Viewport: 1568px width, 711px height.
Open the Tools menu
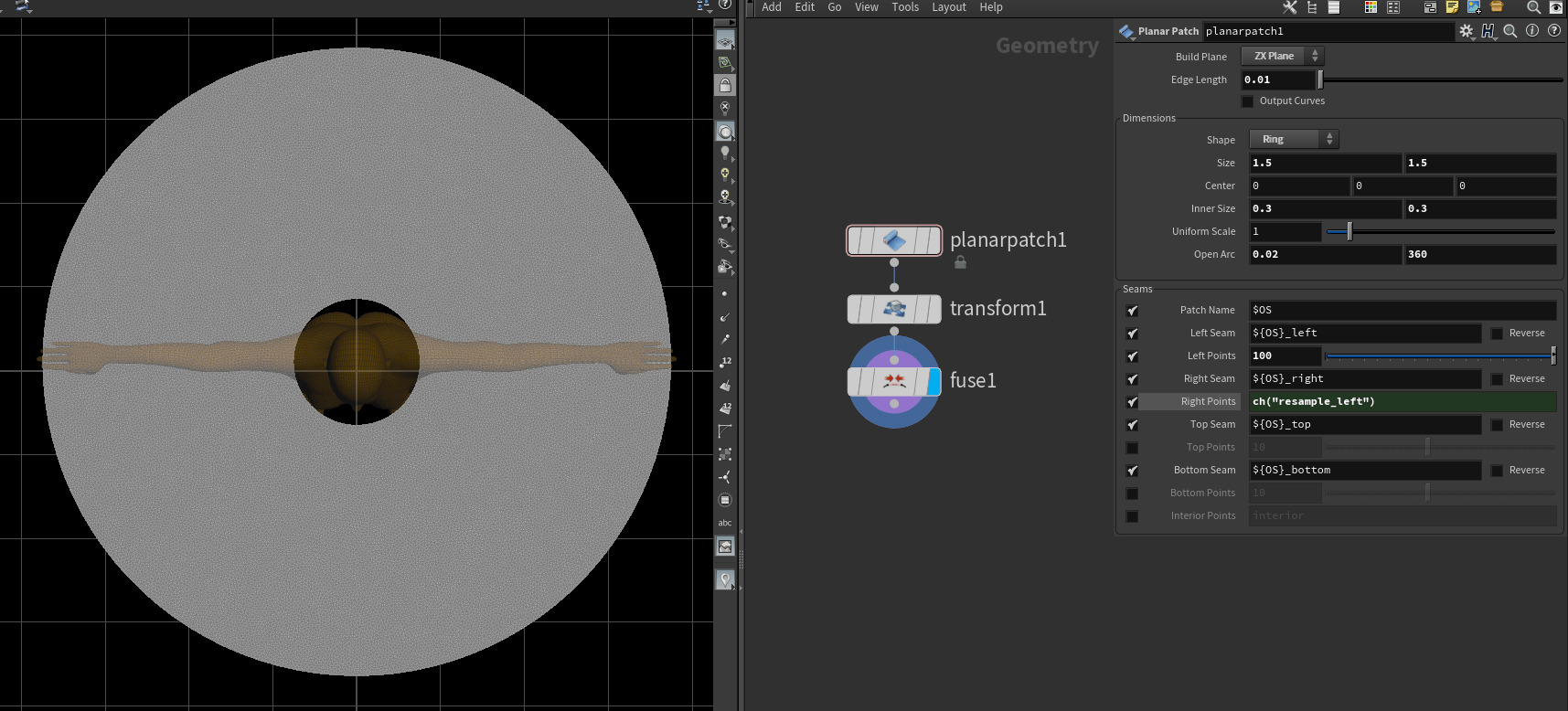905,7
